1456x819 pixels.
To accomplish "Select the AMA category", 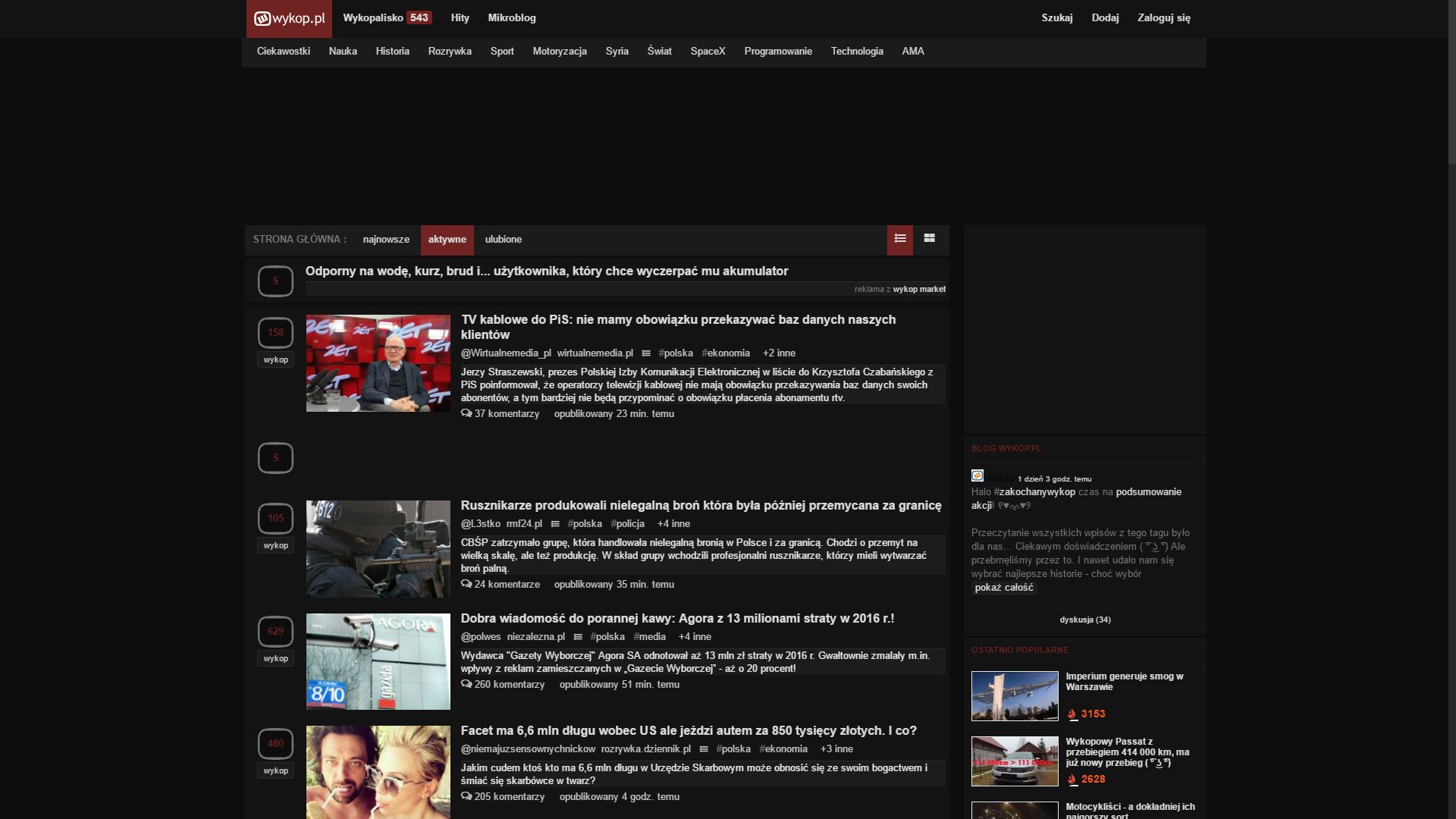I will (913, 51).
